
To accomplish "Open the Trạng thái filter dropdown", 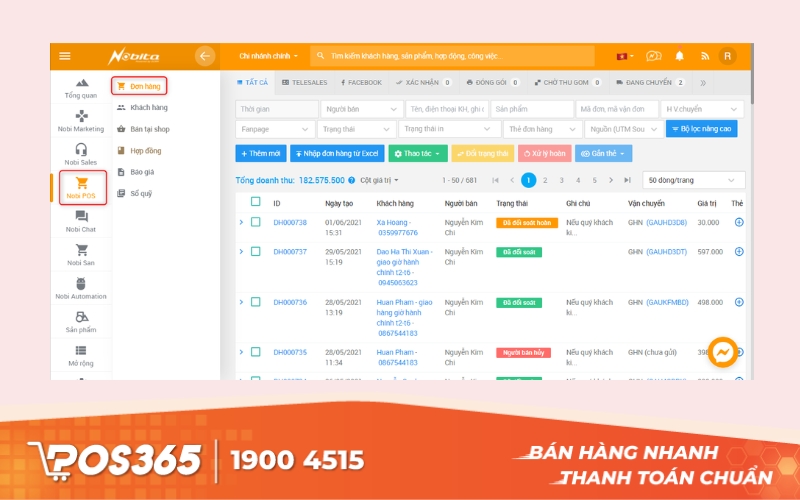I will pos(356,129).
